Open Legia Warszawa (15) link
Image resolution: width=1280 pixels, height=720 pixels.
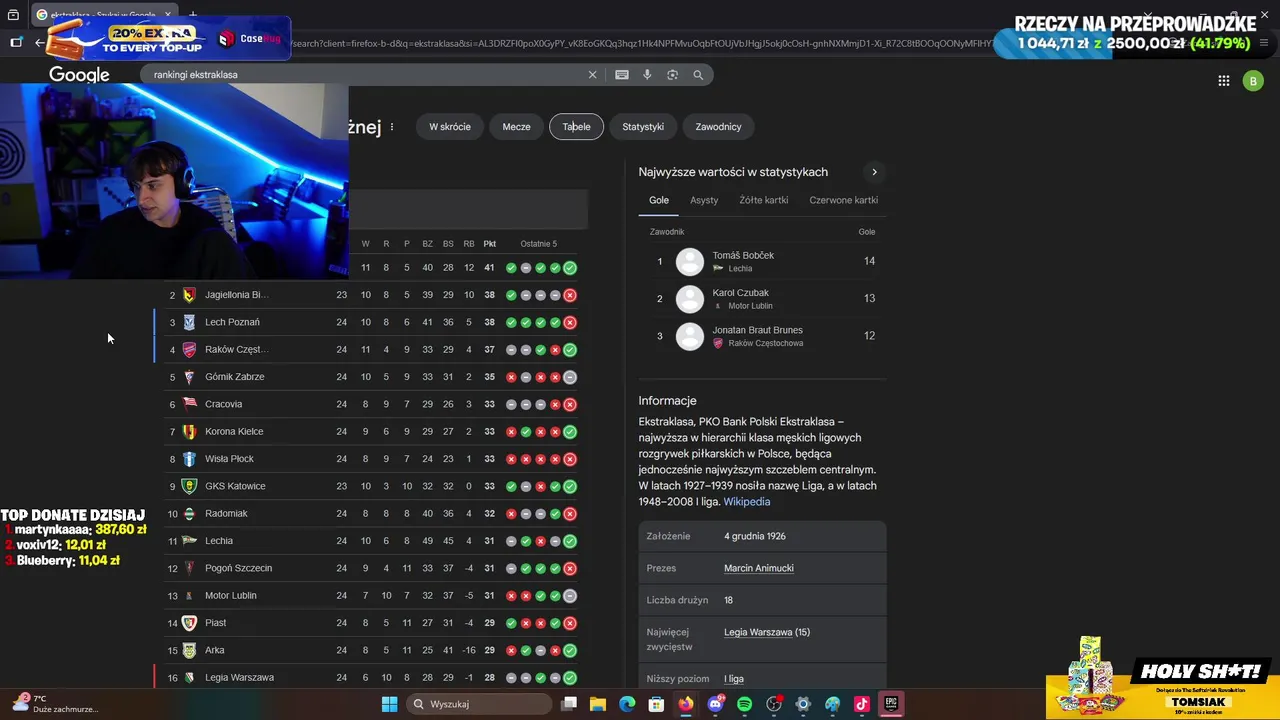[767, 632]
